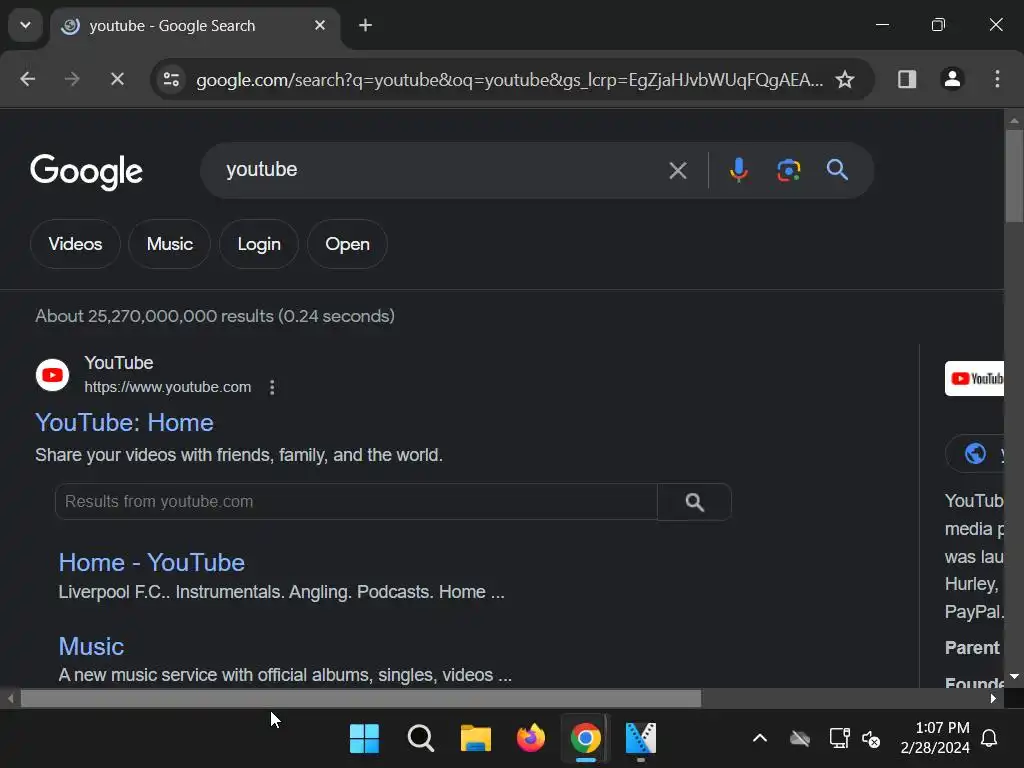
Task: Open the notifications bell
Action: coord(989,739)
